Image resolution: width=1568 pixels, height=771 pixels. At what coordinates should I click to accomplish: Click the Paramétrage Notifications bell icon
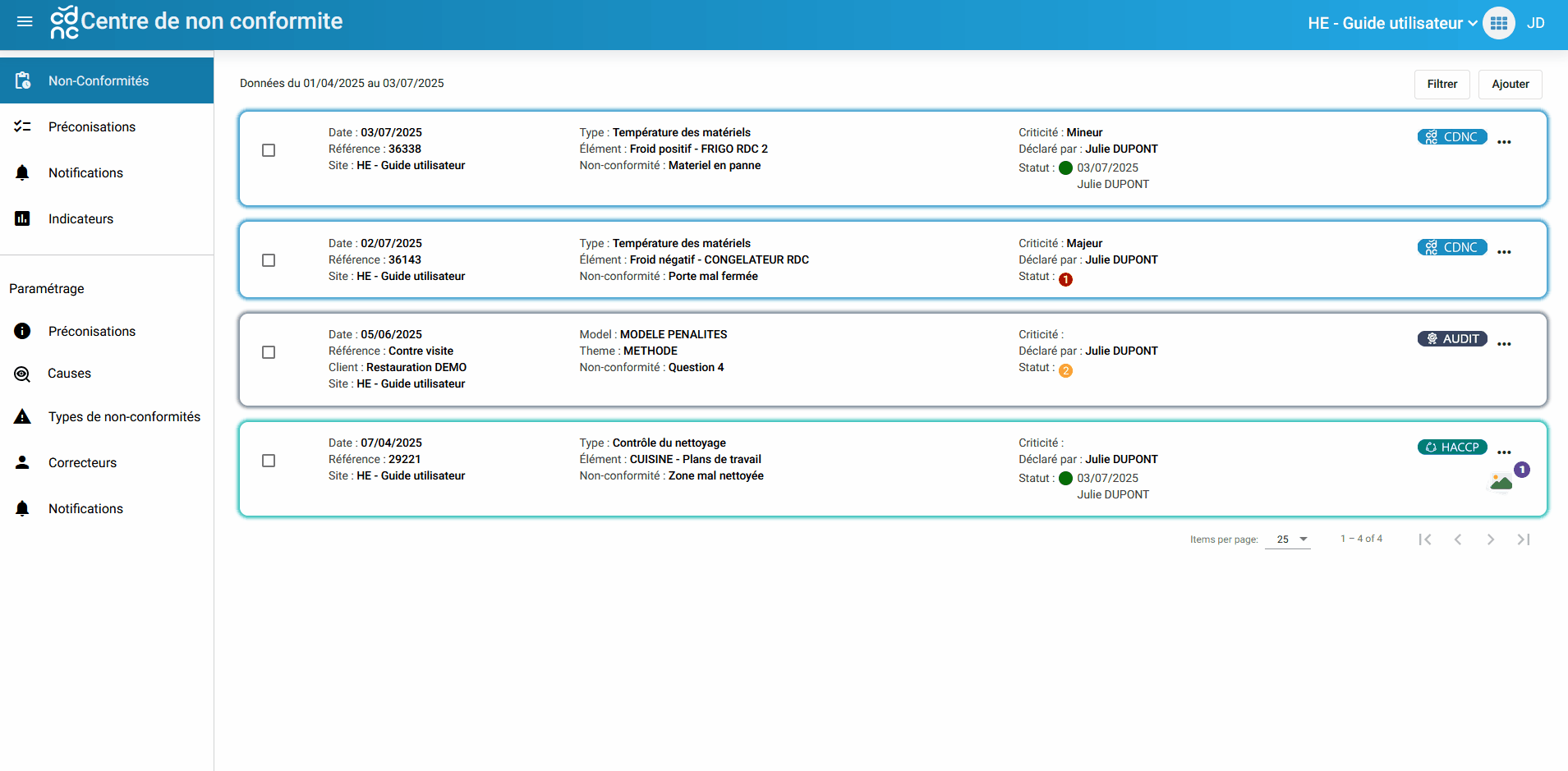click(22, 508)
